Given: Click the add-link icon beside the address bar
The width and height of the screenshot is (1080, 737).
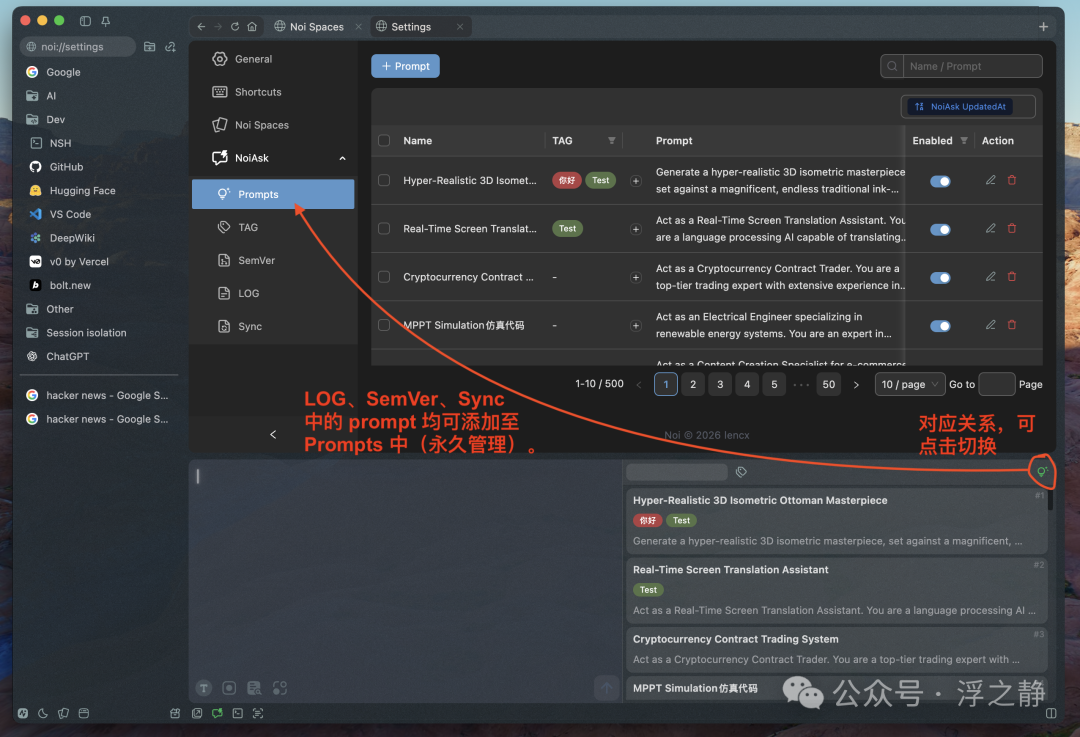Looking at the screenshot, I should point(170,46).
